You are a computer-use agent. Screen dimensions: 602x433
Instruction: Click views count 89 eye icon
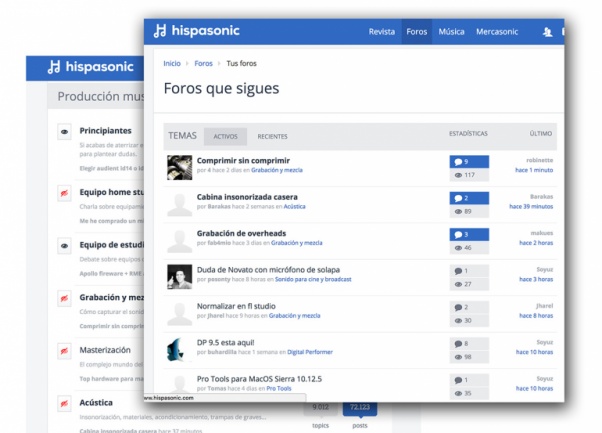tap(458, 212)
